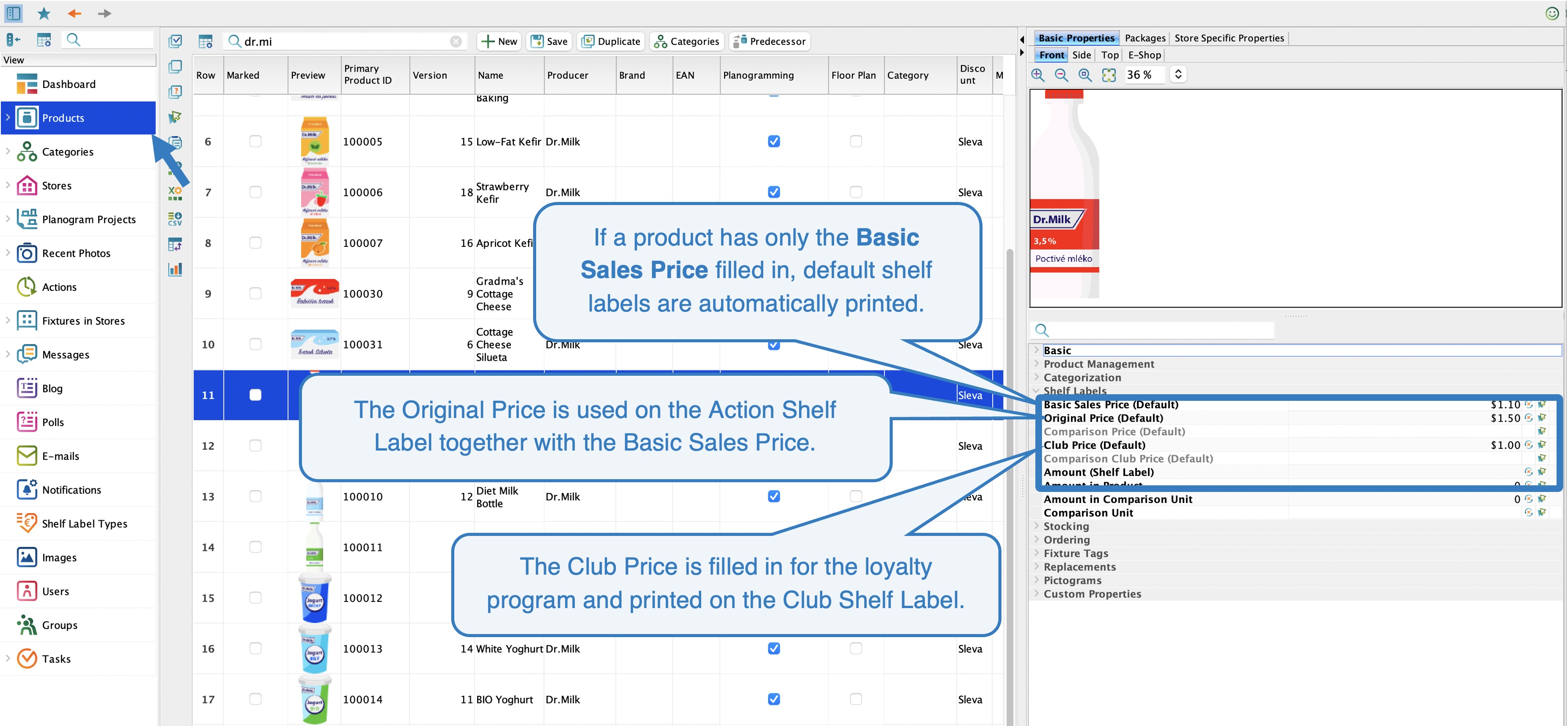Click the CSV download icon
The width and height of the screenshot is (1568, 726).
(x=175, y=219)
